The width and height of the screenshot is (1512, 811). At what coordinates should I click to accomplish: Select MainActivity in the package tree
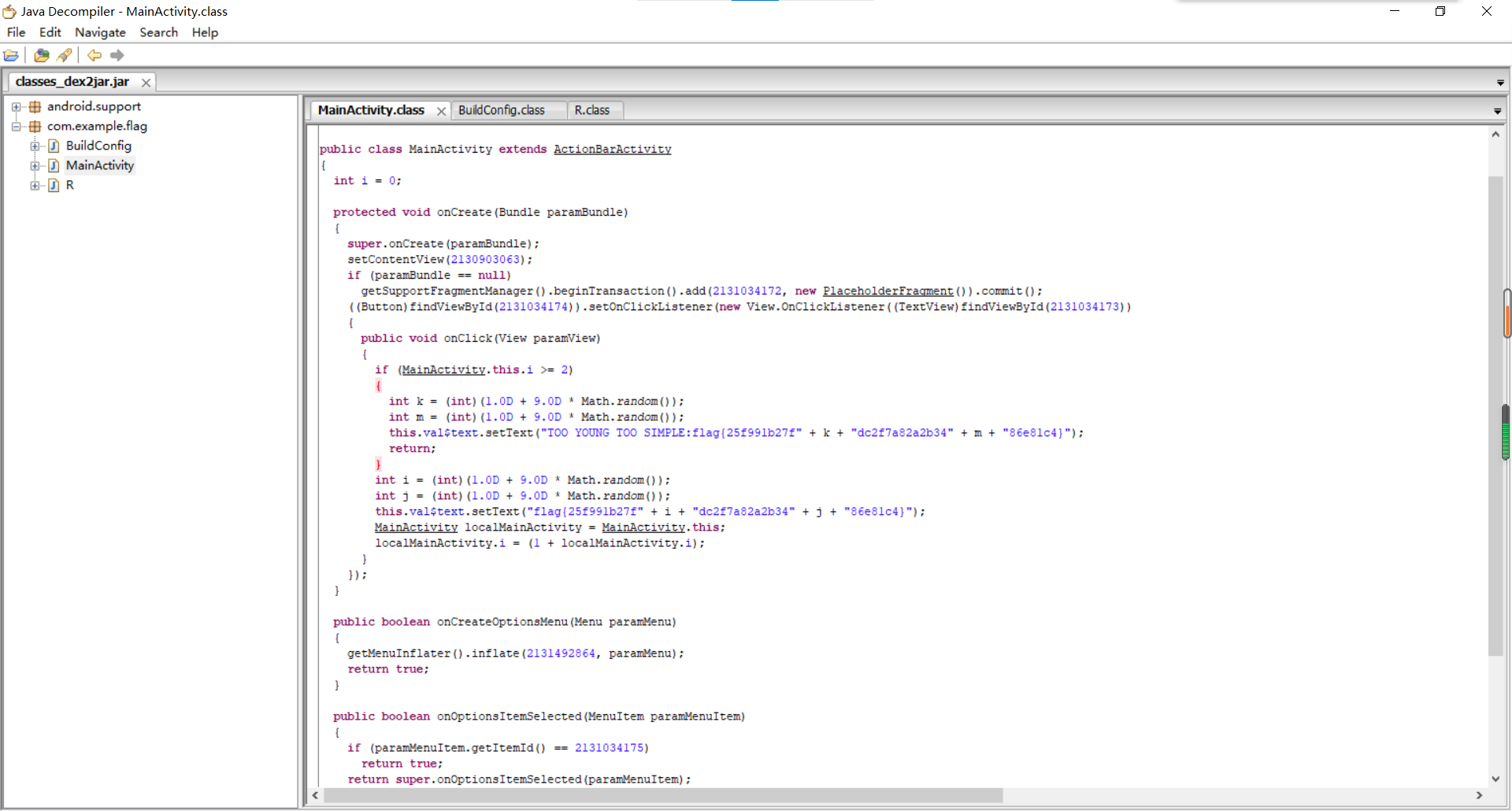(x=99, y=165)
